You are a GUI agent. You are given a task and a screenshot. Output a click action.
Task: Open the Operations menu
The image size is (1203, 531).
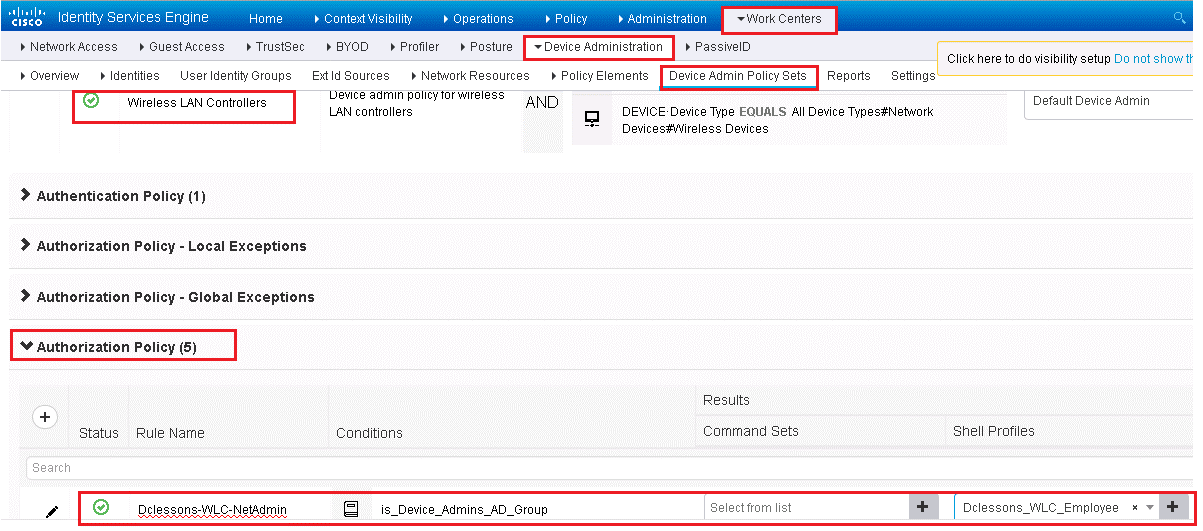click(478, 19)
